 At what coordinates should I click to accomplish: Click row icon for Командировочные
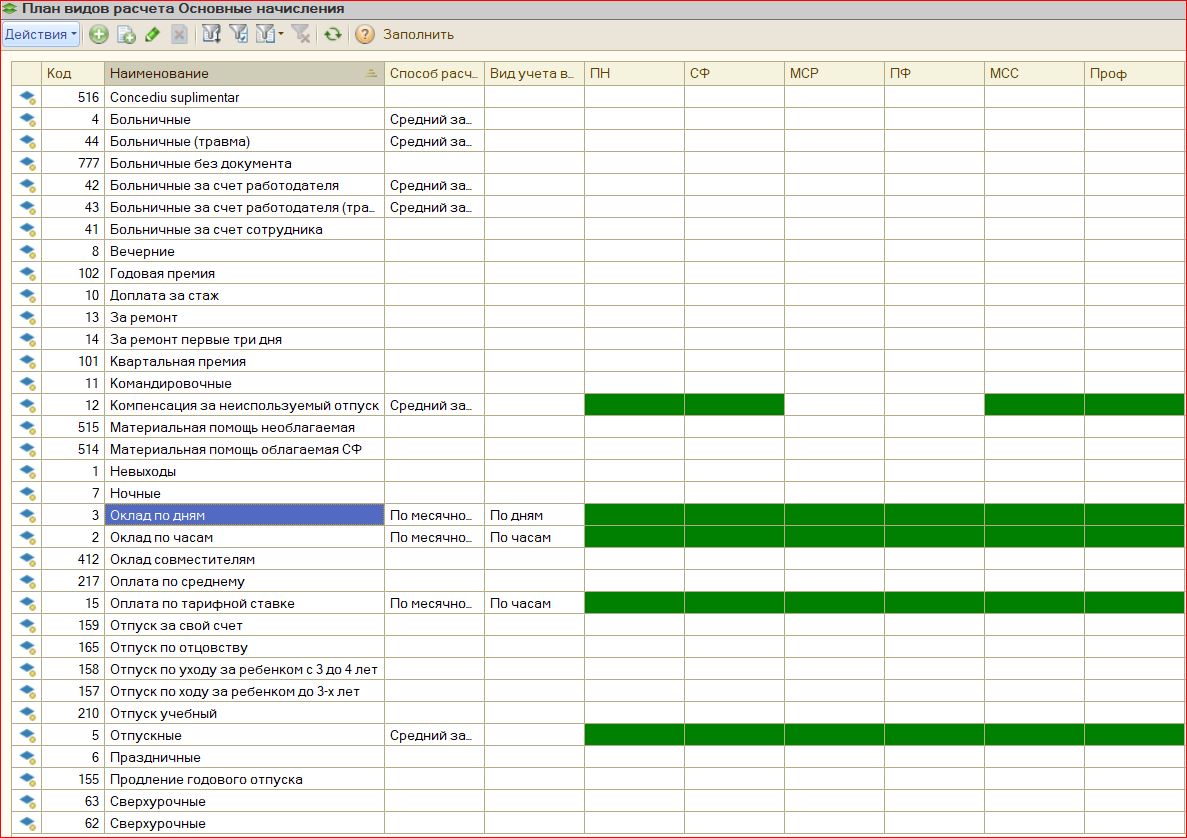27,383
